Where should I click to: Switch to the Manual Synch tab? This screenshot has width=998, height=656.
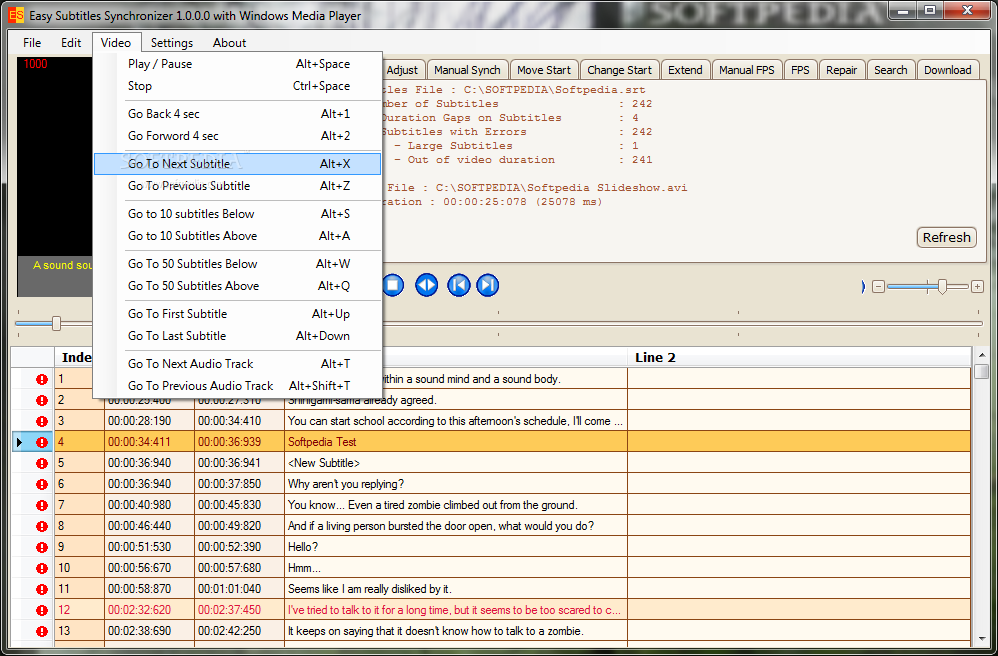point(467,70)
